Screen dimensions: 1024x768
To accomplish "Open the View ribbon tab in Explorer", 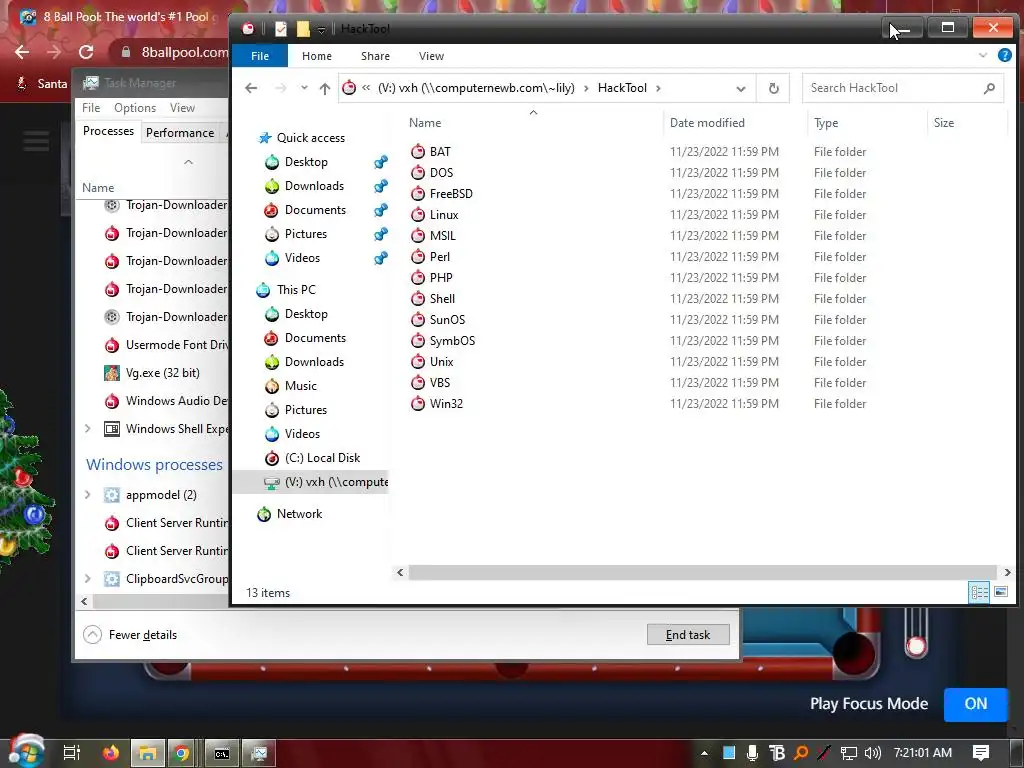I will point(431,56).
